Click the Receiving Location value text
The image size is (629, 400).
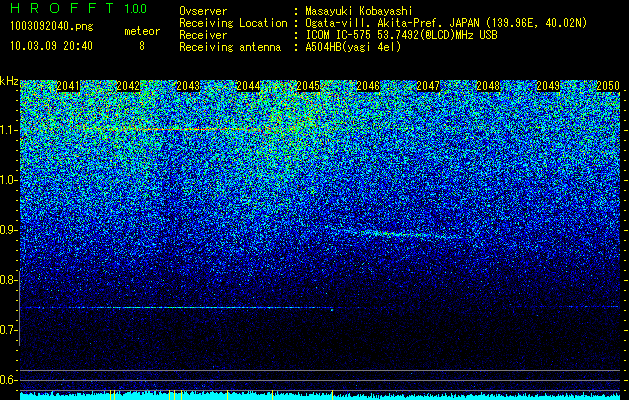click(446, 23)
